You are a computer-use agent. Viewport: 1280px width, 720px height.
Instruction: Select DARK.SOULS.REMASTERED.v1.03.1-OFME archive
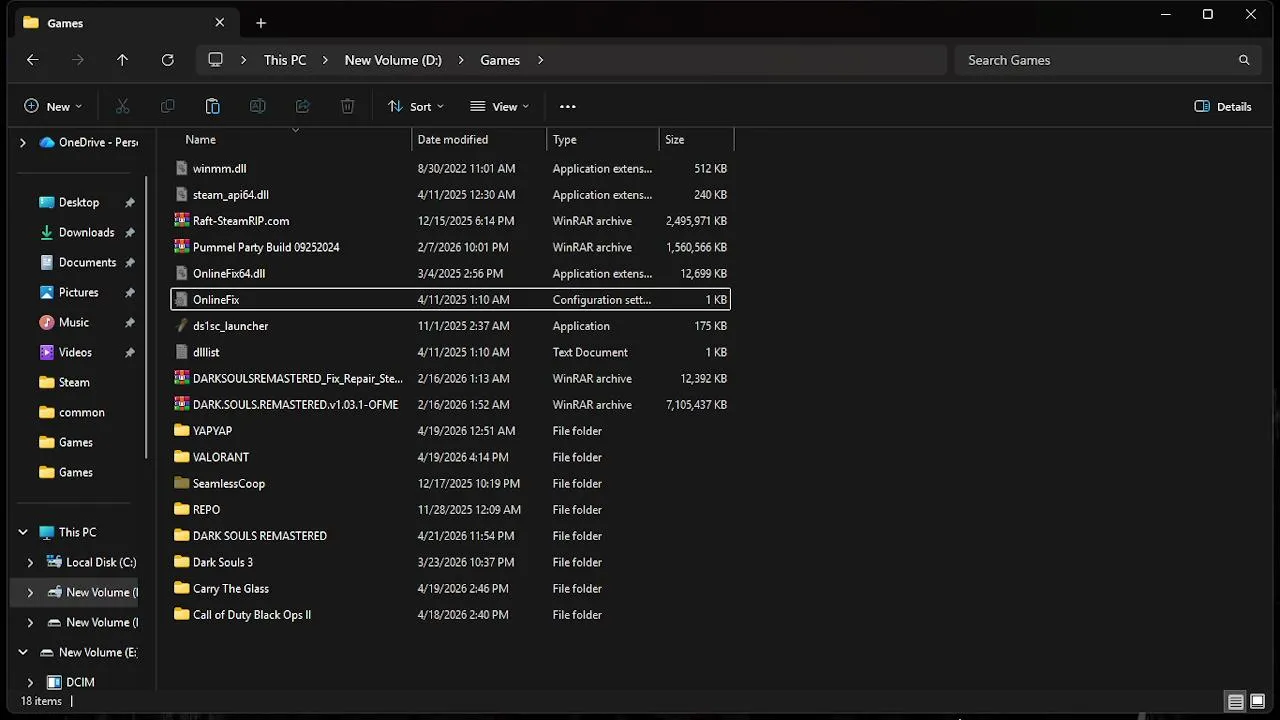[450, 404]
